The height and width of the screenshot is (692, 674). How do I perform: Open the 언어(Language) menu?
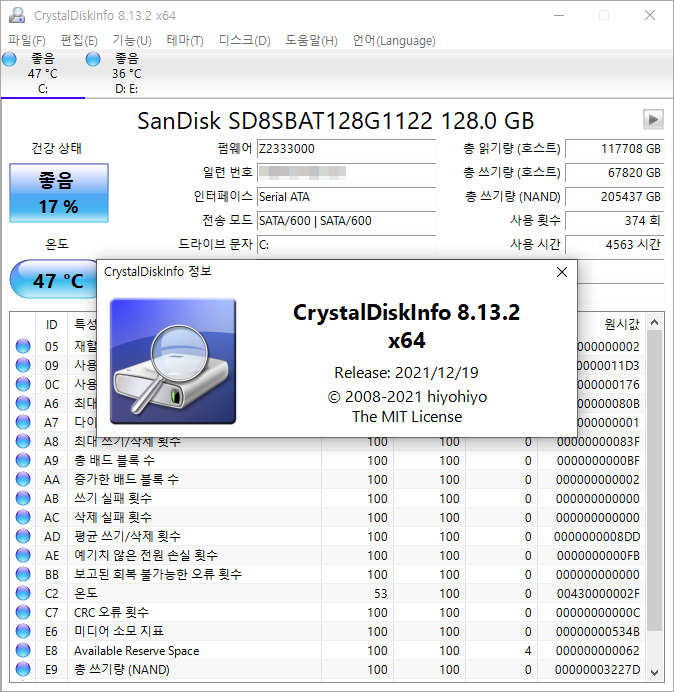tap(394, 41)
